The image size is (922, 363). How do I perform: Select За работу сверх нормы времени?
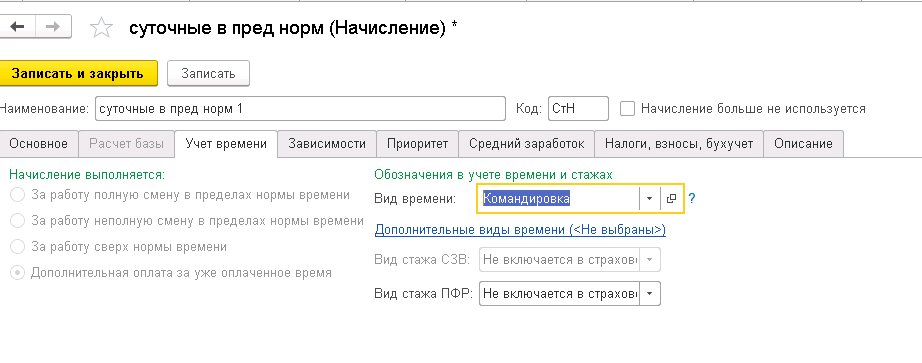(x=18, y=247)
